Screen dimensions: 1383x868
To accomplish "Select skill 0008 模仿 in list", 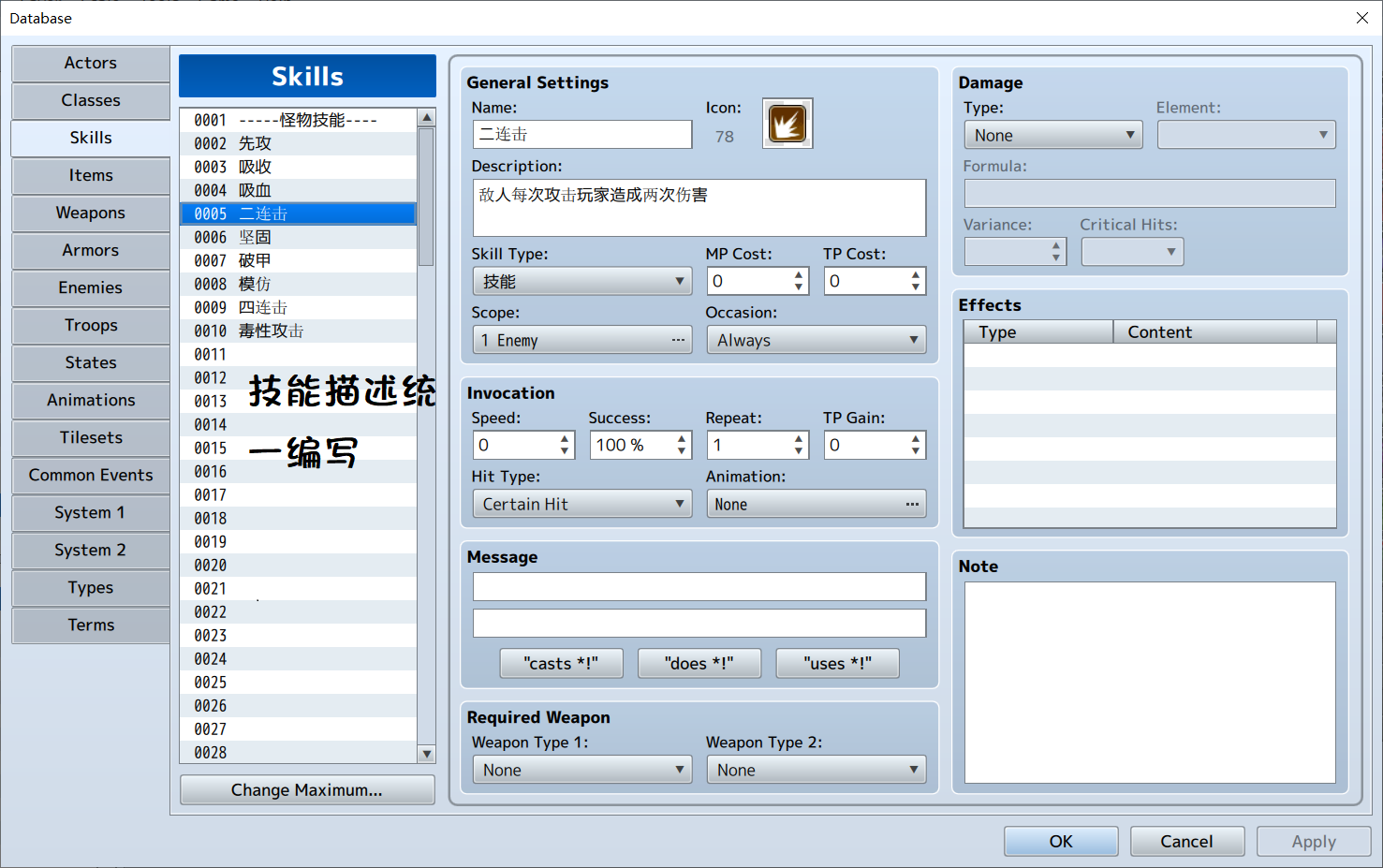I will click(x=298, y=284).
